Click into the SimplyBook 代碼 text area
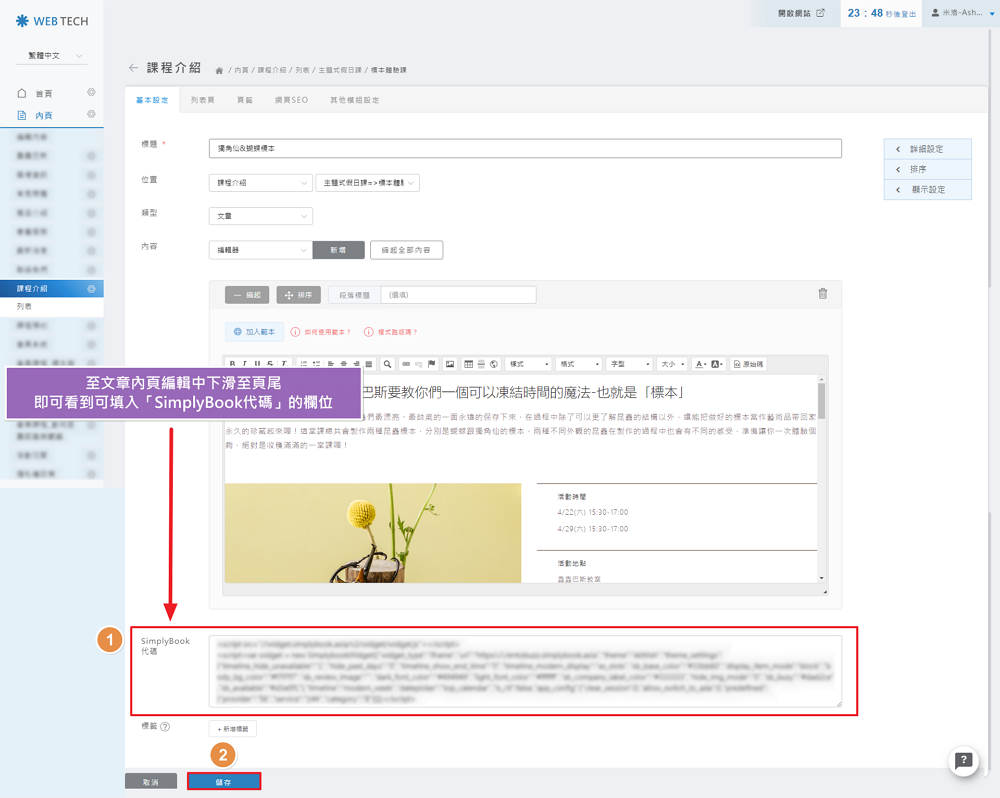This screenshot has height=798, width=1000. pos(525,671)
